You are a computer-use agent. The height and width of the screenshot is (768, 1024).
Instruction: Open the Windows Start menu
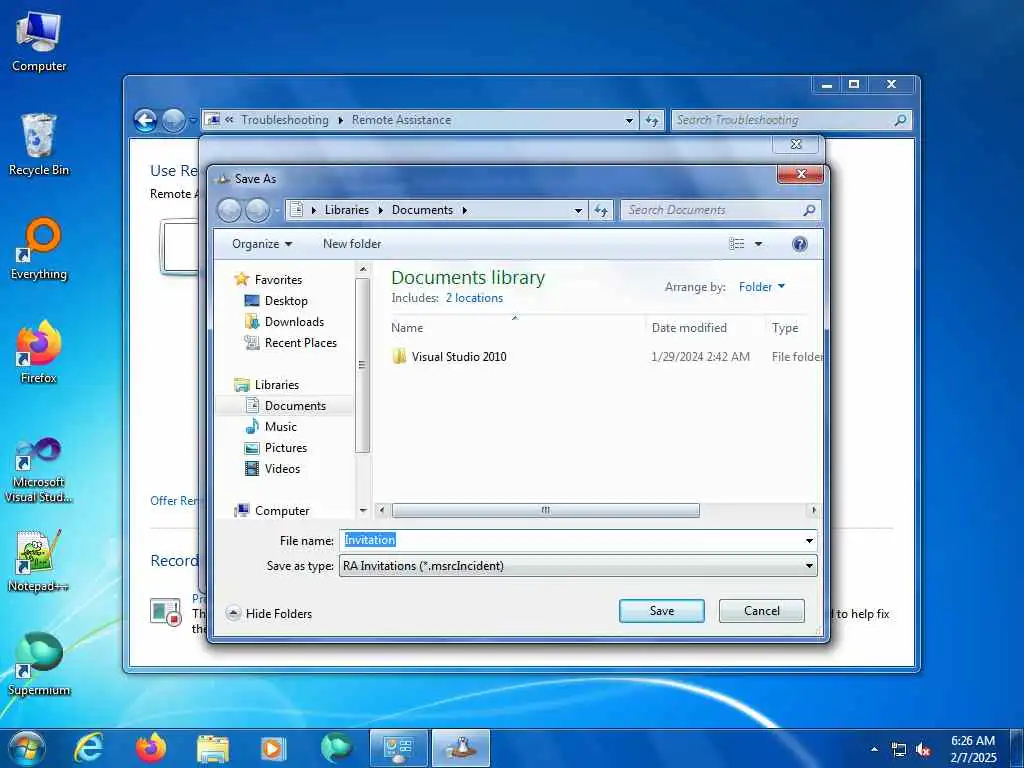coord(27,748)
